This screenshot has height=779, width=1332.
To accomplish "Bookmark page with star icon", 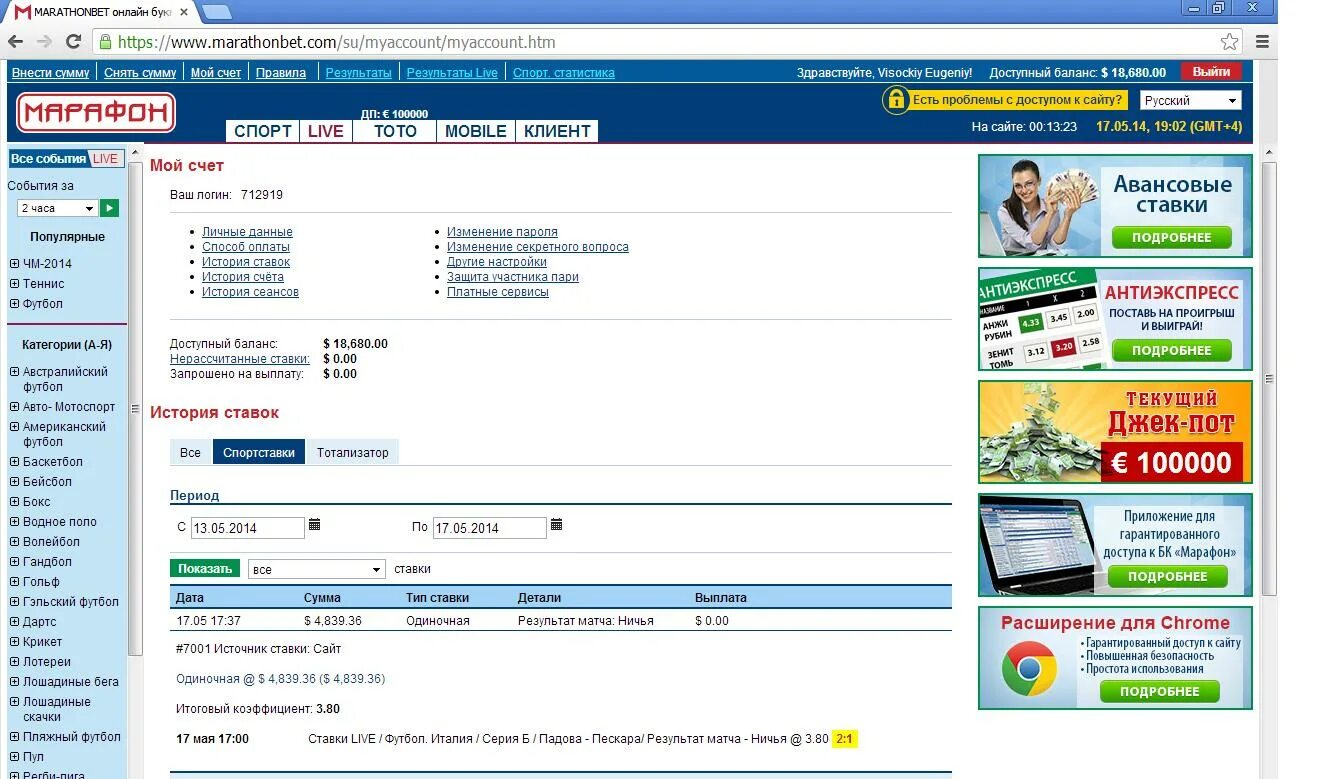I will (1229, 42).
